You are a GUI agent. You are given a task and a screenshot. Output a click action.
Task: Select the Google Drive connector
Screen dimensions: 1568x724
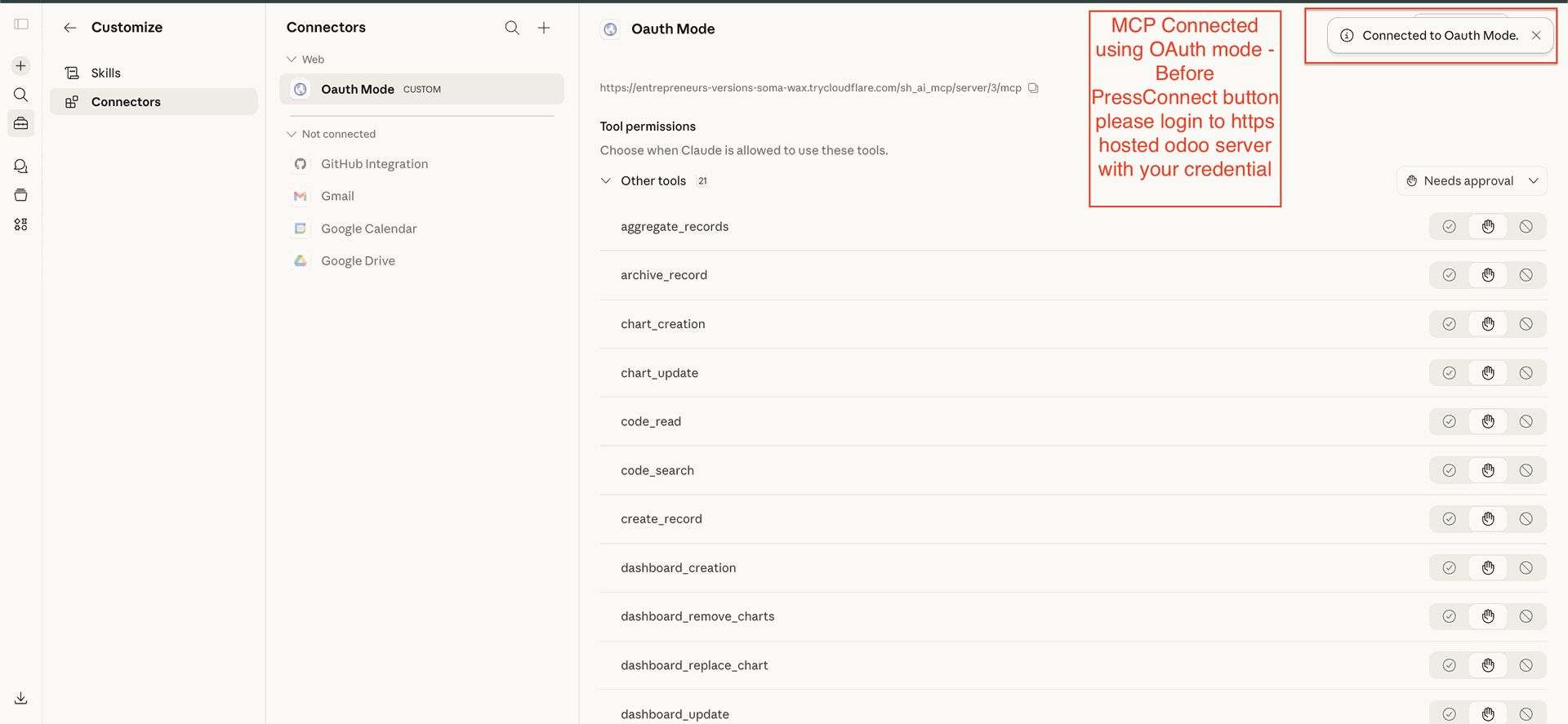click(358, 261)
